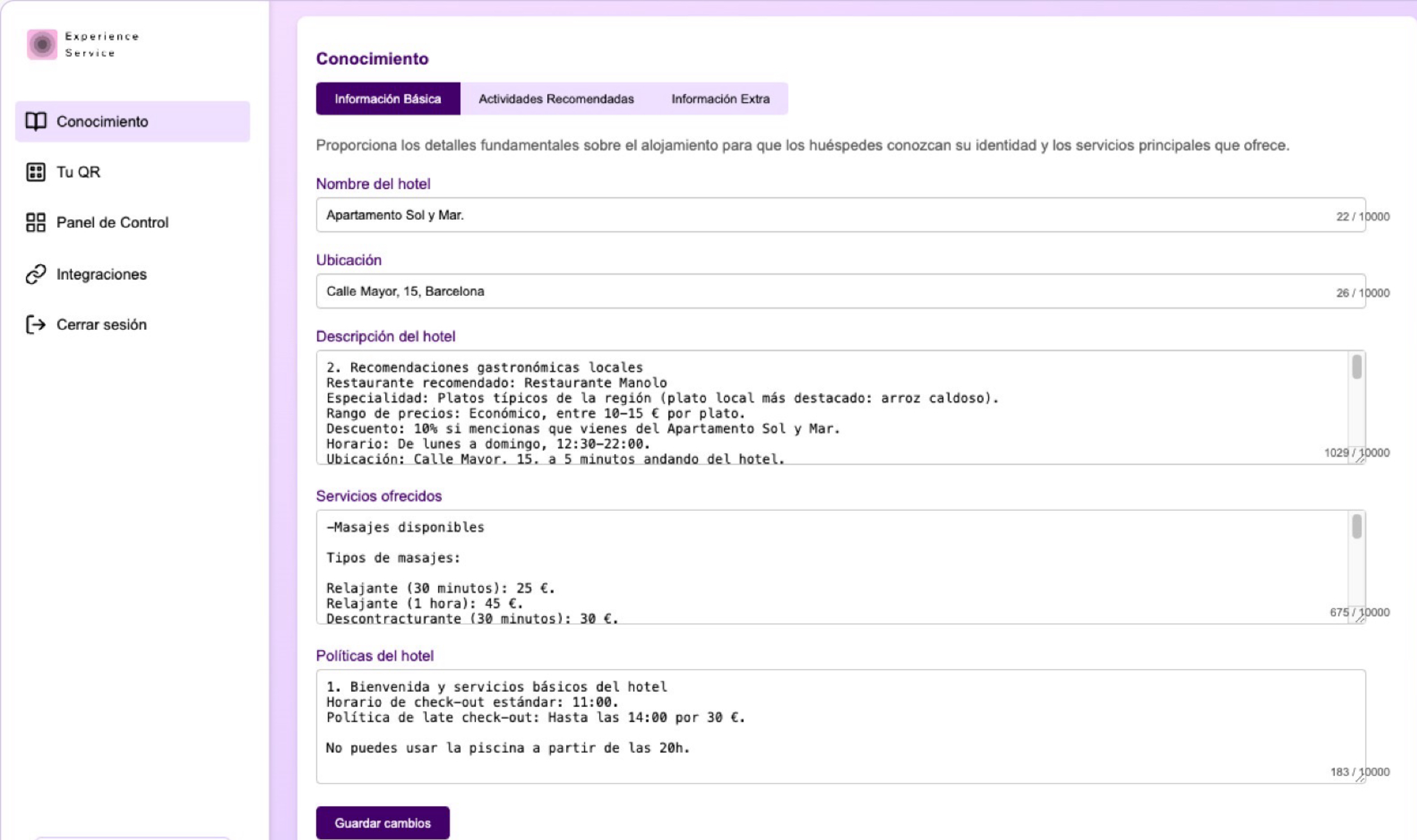
Task: Click the Tu QR code icon
Action: click(x=36, y=172)
